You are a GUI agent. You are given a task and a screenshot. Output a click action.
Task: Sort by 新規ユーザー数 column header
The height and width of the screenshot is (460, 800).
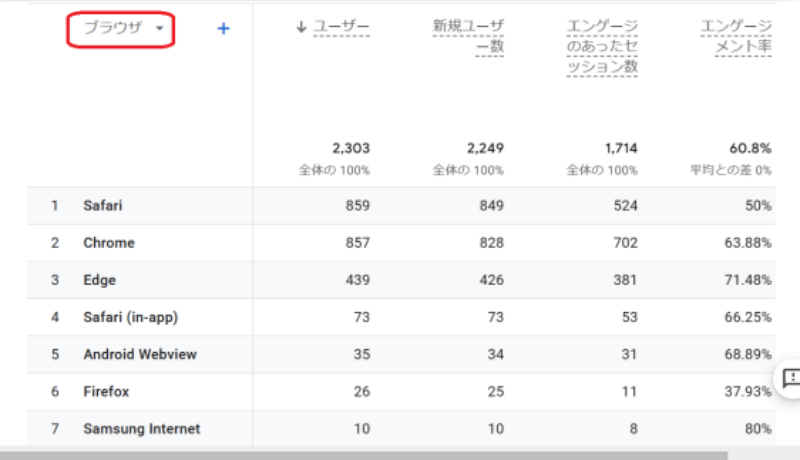468,36
